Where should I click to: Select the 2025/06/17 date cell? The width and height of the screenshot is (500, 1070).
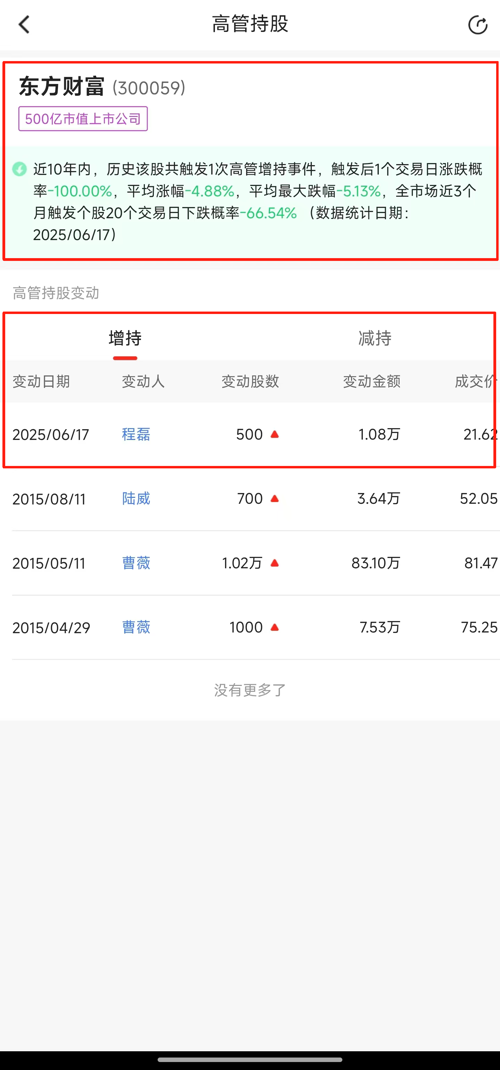tap(50, 435)
